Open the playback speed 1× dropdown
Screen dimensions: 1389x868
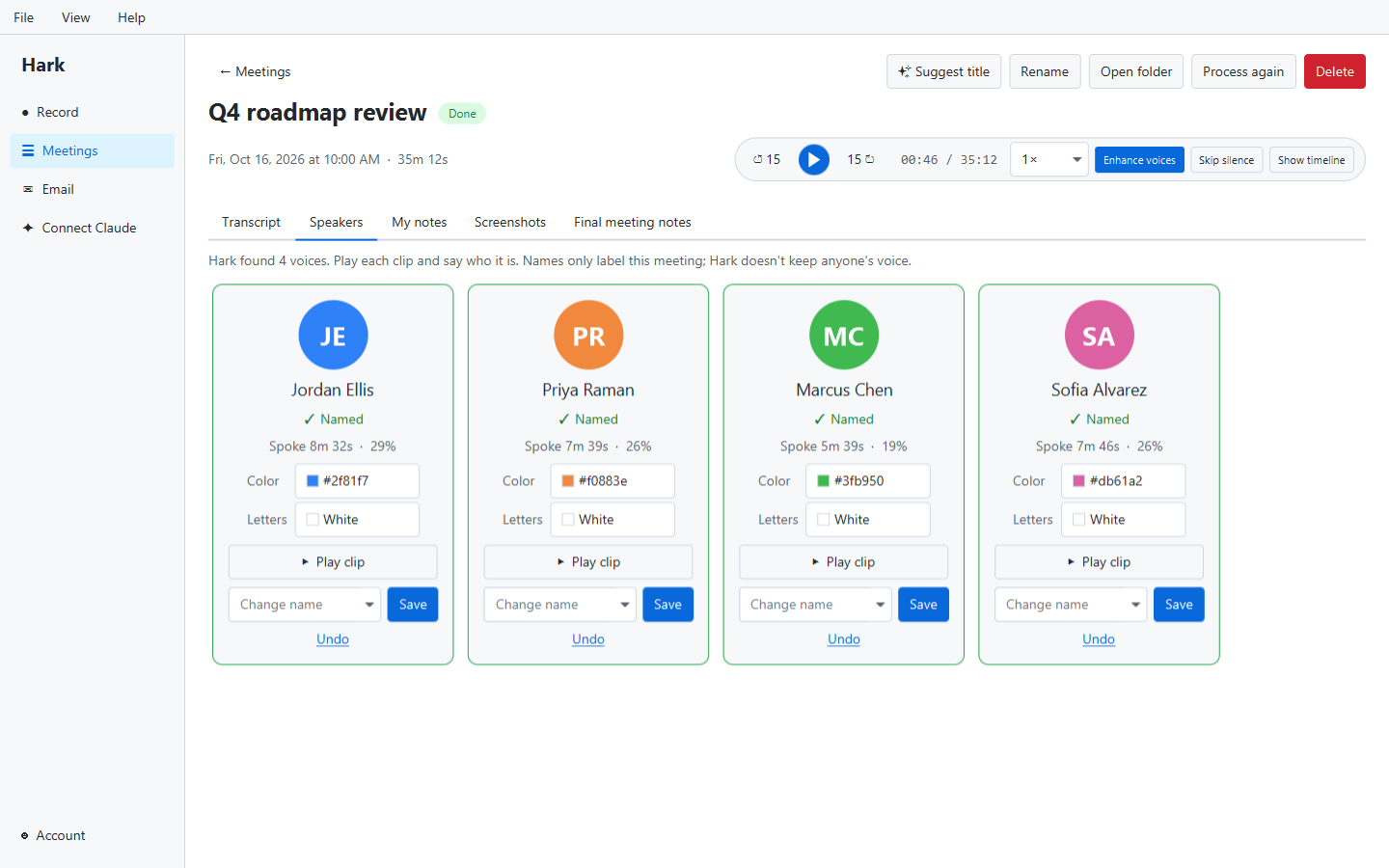click(x=1049, y=159)
